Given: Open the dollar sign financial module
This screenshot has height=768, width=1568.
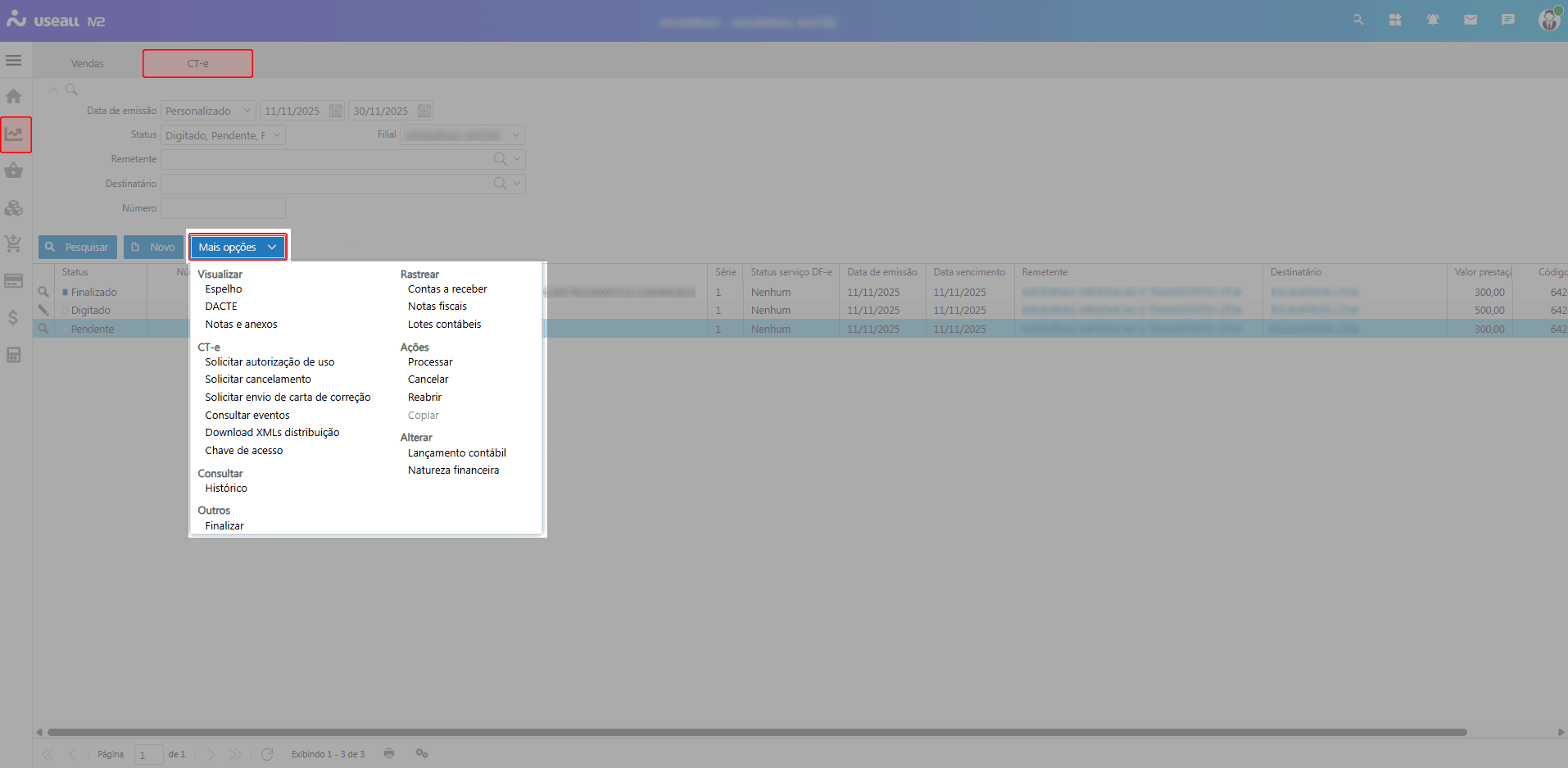Looking at the screenshot, I should [13, 318].
